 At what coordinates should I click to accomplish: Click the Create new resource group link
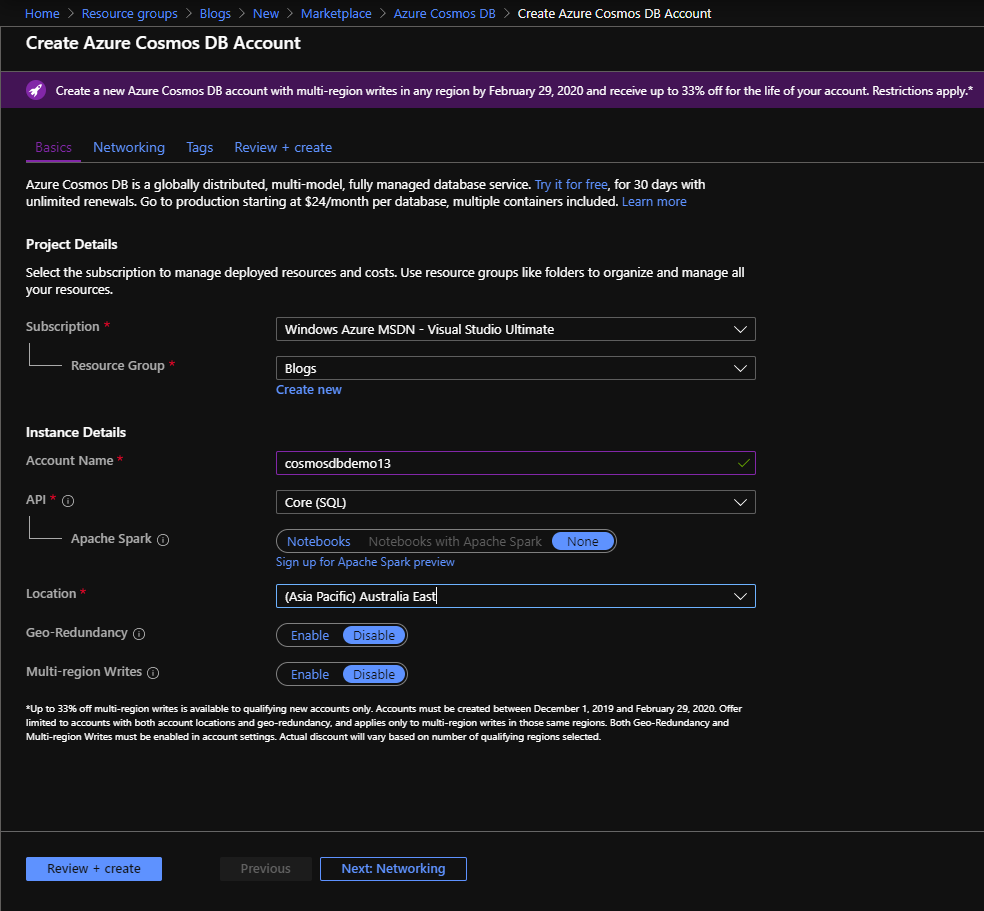[x=308, y=389]
